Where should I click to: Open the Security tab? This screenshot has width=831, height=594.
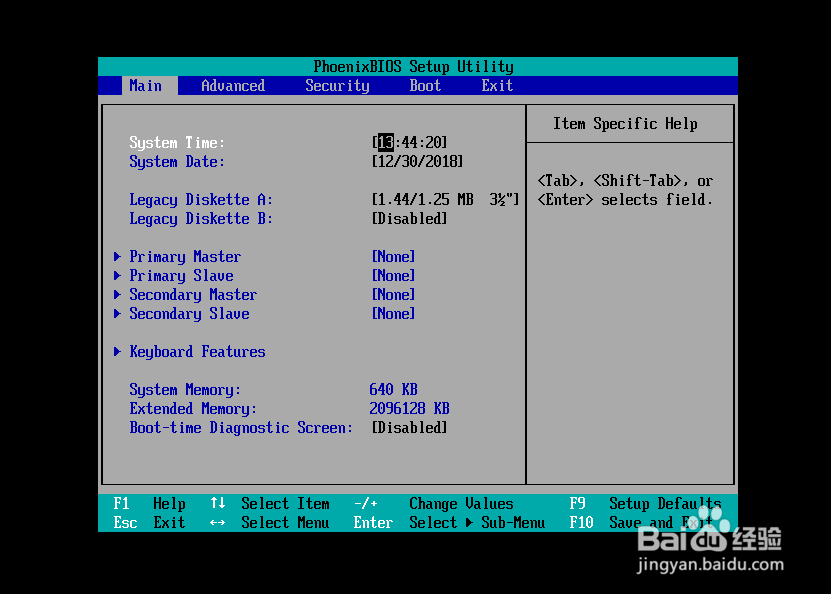[x=337, y=86]
